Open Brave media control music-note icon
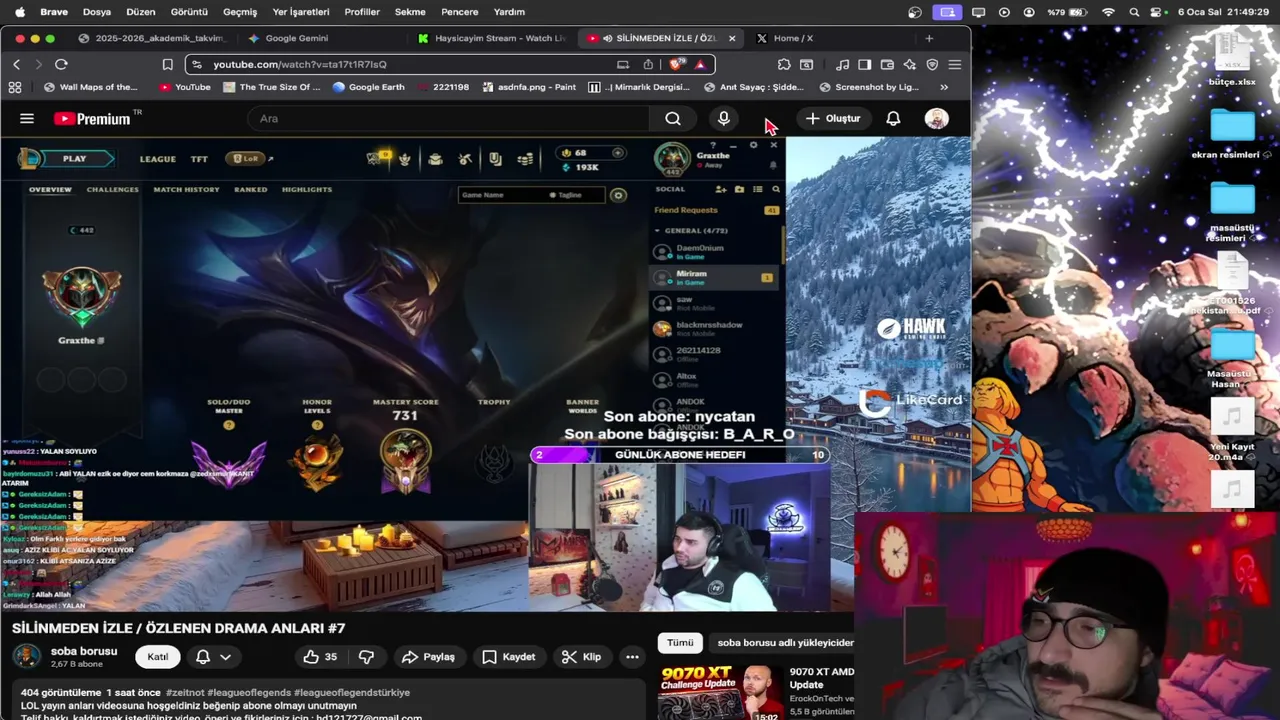 pos(842,64)
